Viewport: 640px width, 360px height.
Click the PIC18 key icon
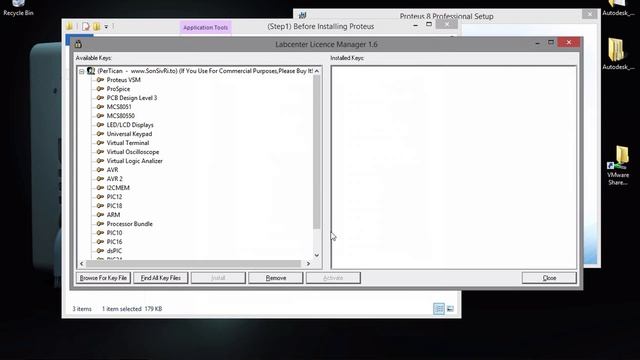[100, 205]
